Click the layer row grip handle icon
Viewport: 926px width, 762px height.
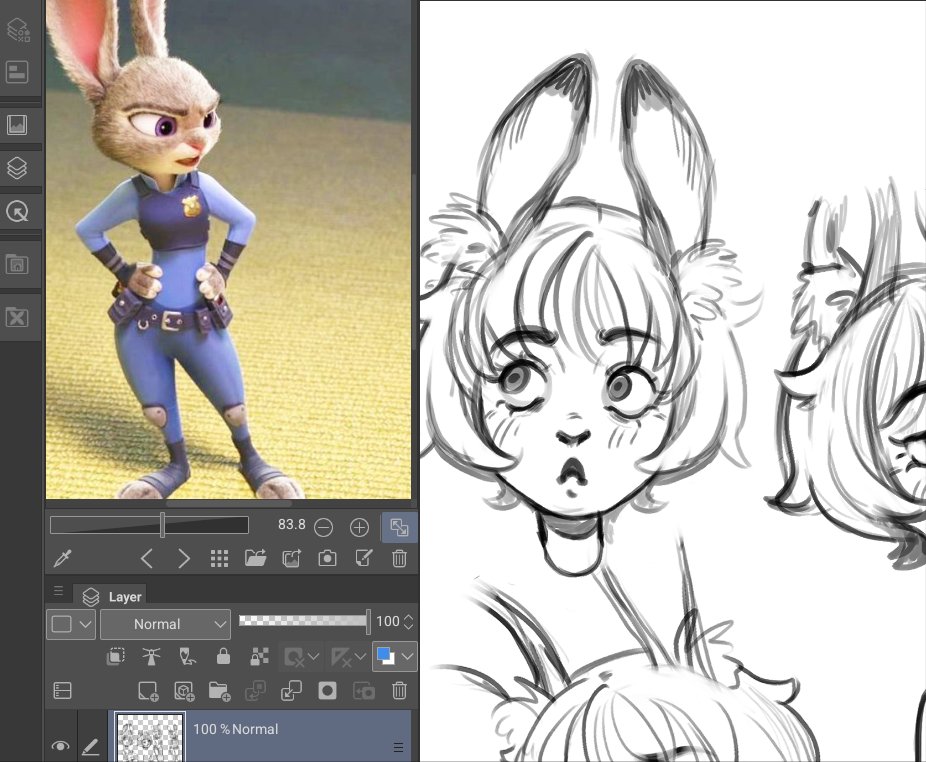(x=399, y=747)
